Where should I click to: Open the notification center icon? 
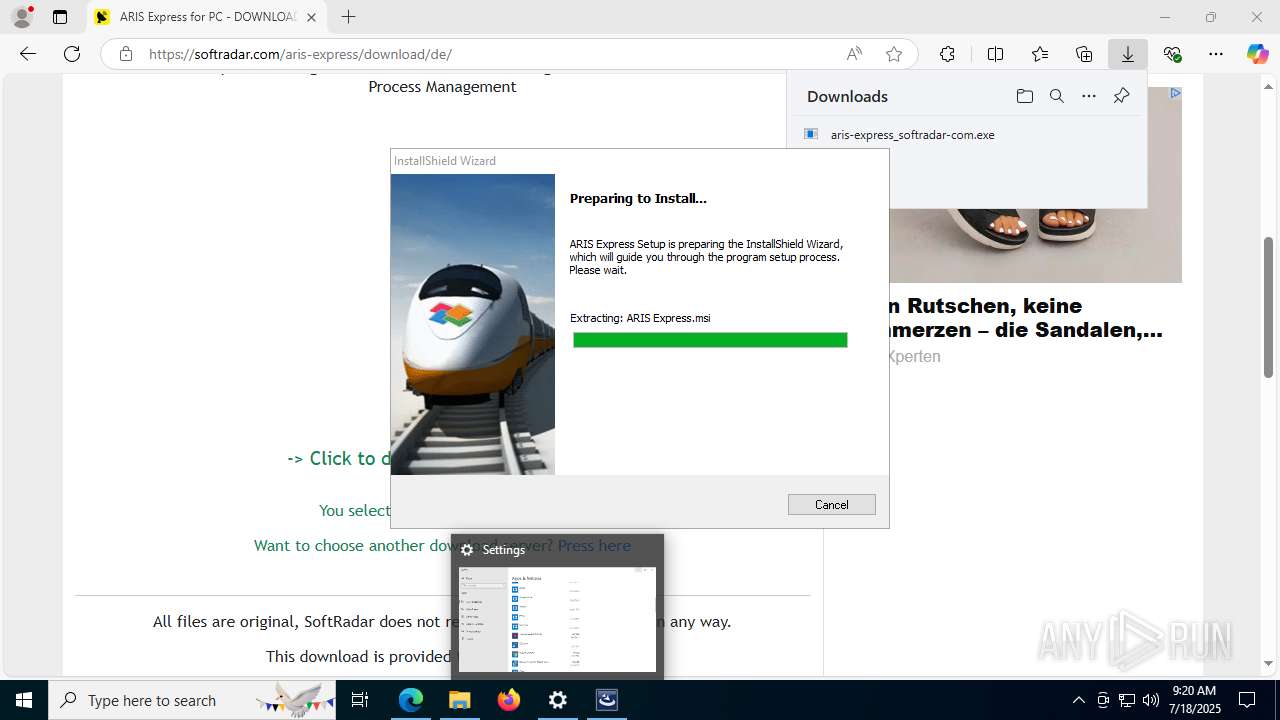(1247, 700)
